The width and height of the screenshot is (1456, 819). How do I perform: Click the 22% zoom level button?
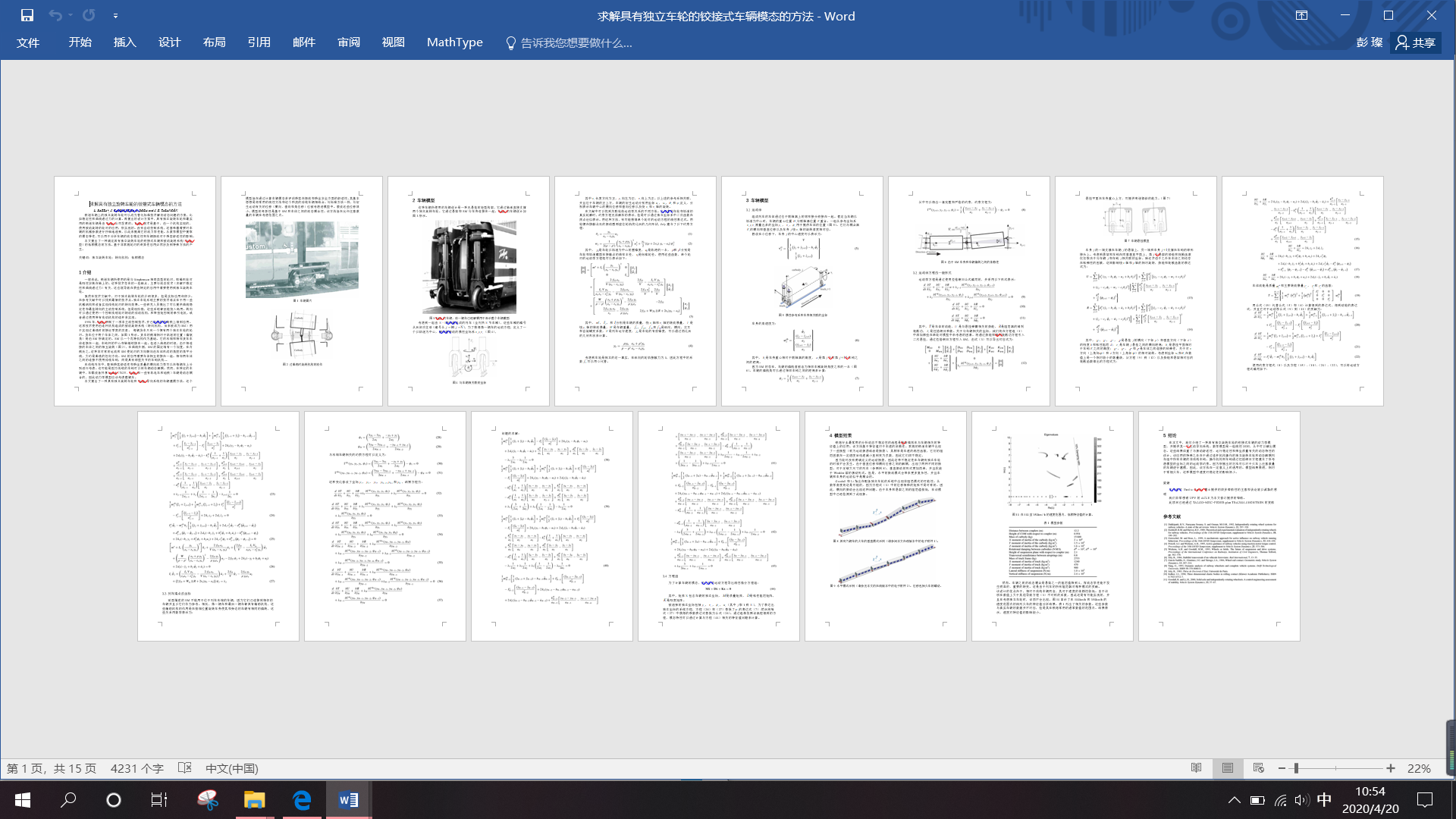pyautogui.click(x=1418, y=768)
